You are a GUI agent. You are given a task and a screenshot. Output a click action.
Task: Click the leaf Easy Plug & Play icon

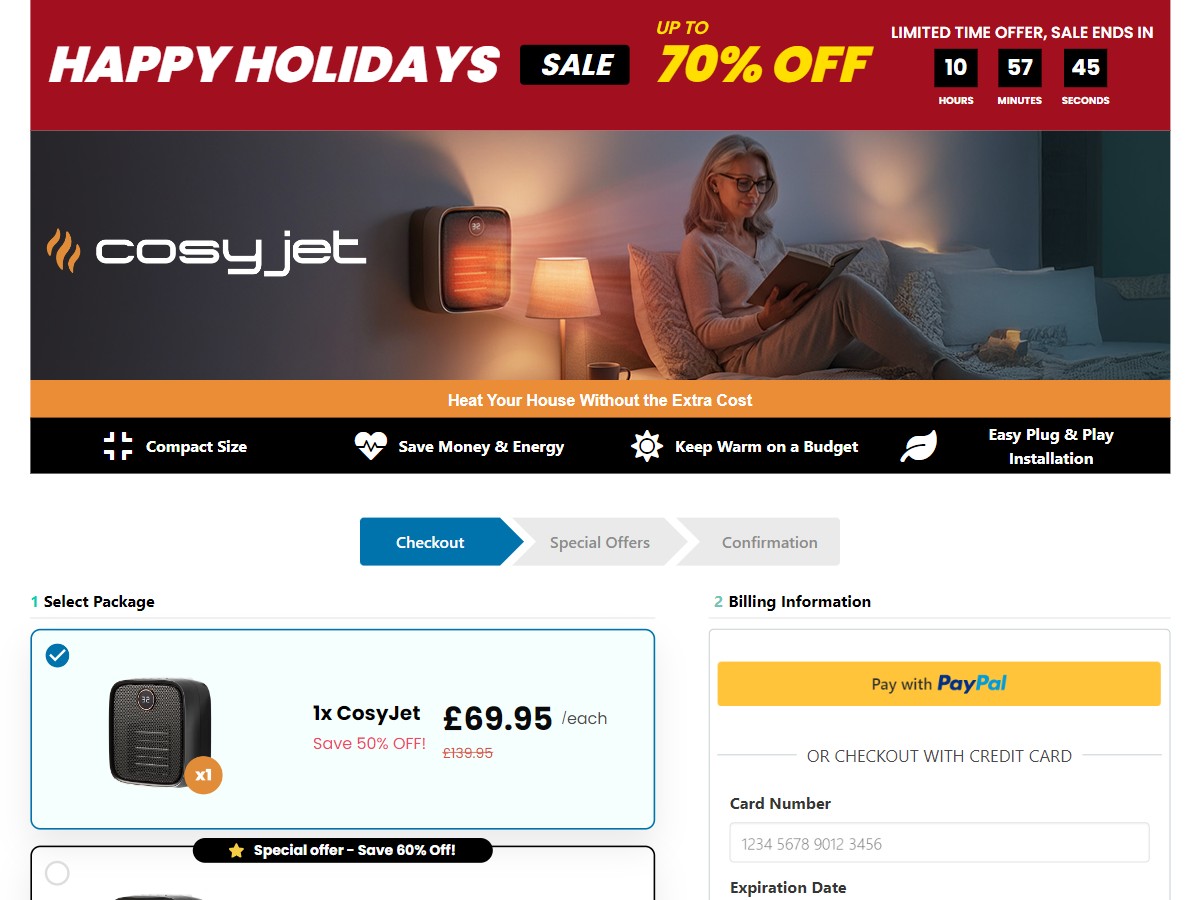click(x=919, y=446)
